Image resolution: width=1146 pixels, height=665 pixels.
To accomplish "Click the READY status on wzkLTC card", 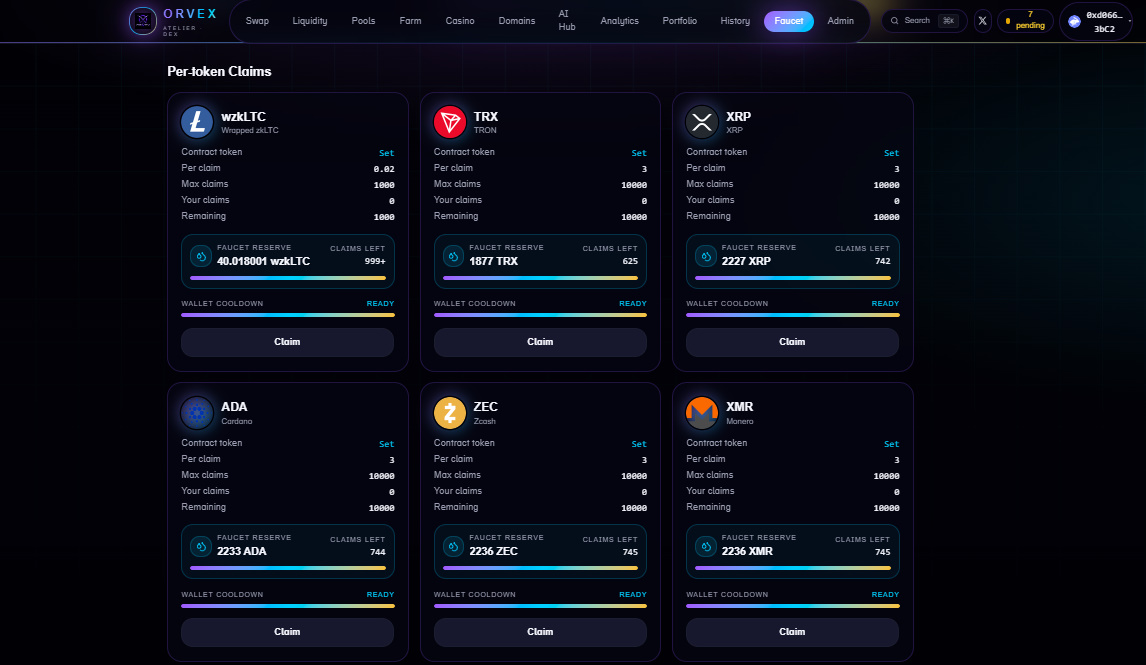I will [380, 303].
